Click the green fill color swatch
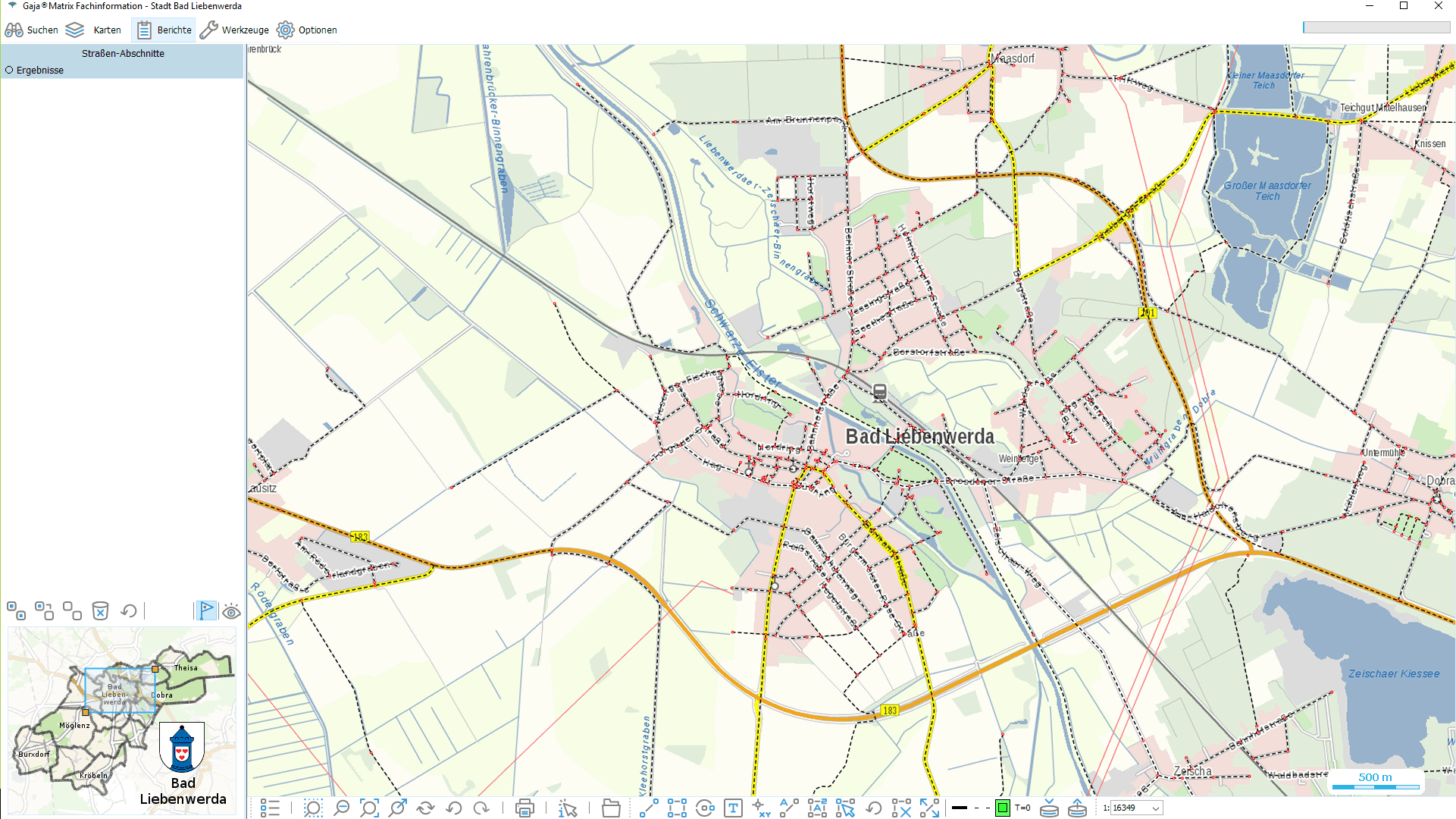The width and height of the screenshot is (1456, 819). [x=1002, y=808]
